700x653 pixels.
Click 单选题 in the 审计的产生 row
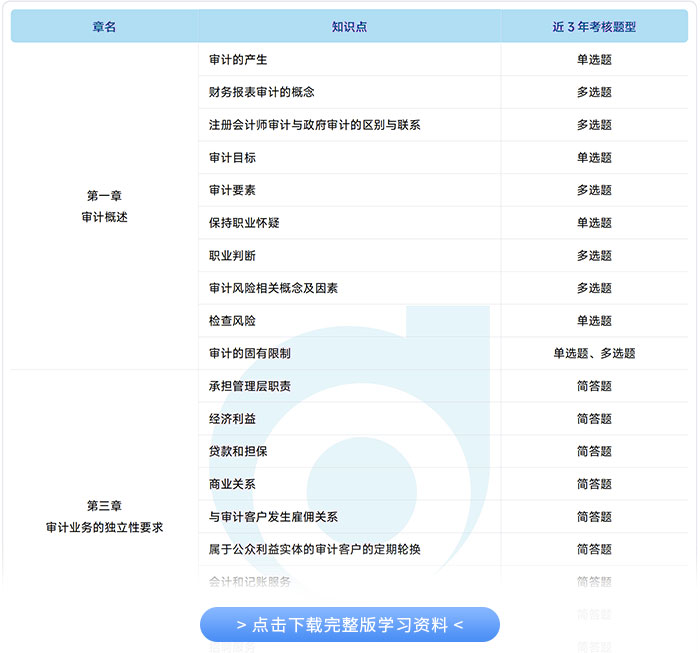click(x=594, y=60)
